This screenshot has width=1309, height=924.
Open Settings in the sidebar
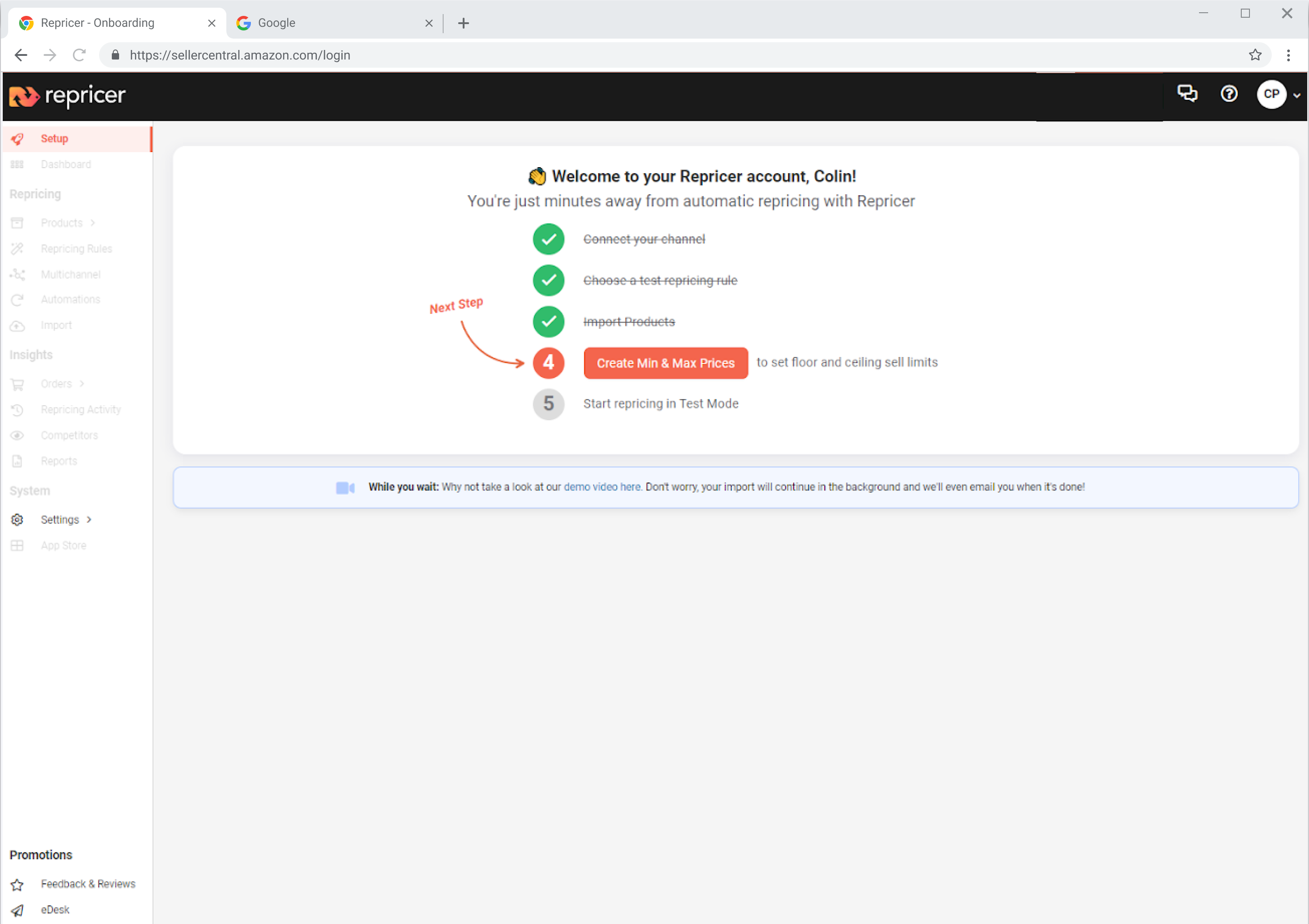click(x=60, y=520)
